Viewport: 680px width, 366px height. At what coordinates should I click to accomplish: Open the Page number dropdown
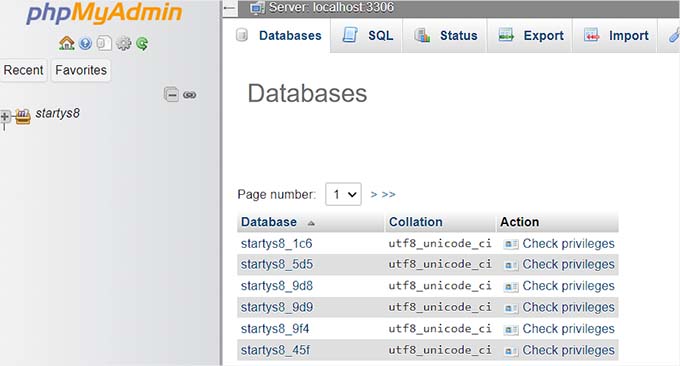coord(343,194)
